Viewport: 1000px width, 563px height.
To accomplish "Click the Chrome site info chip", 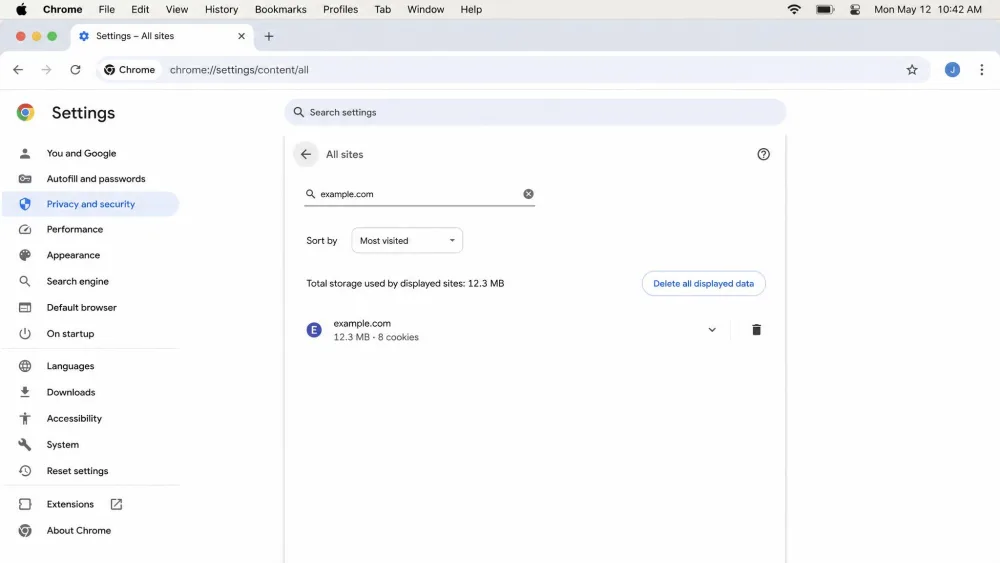I will [130, 69].
